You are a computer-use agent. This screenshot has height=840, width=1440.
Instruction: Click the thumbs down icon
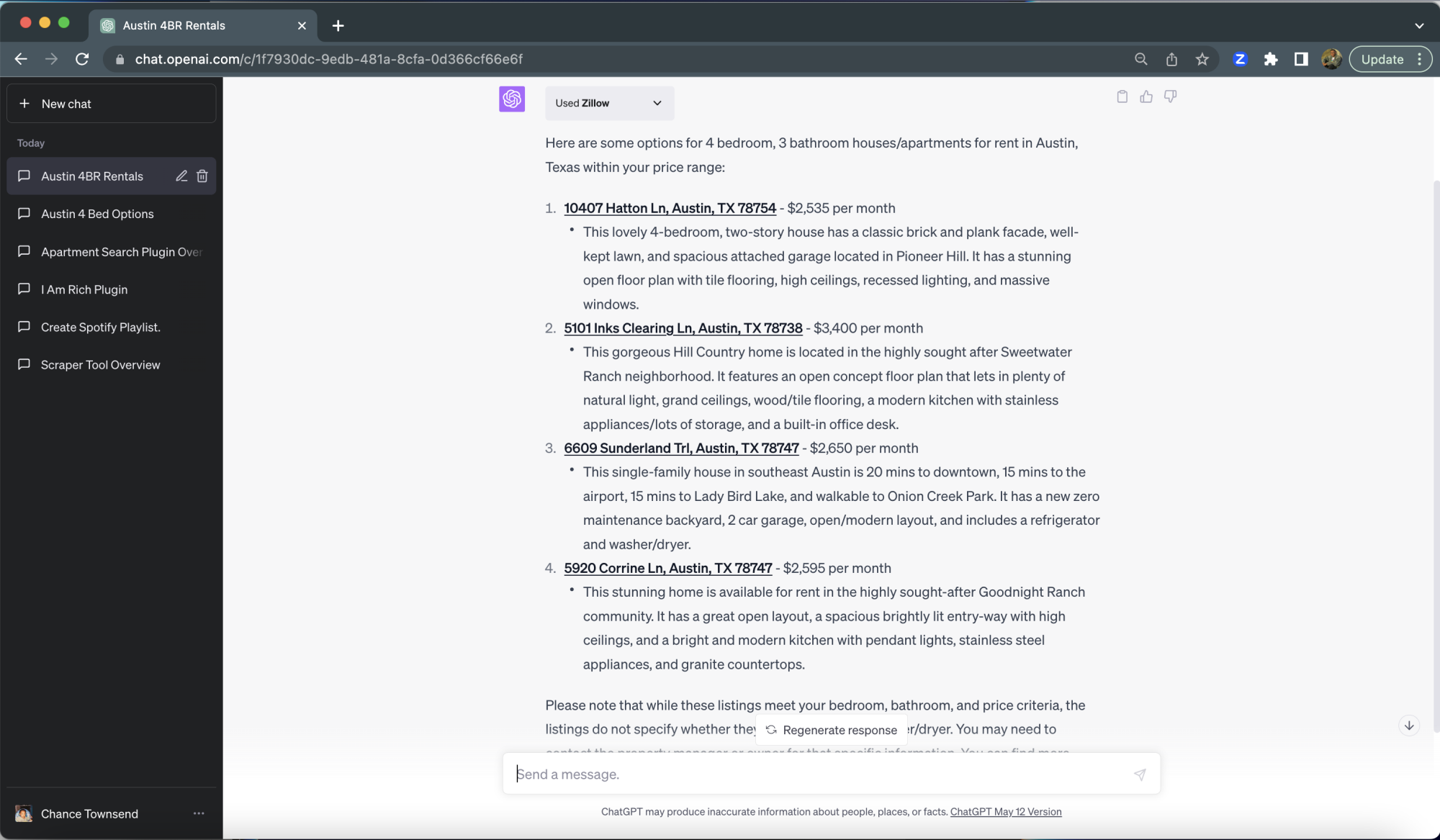point(1170,96)
